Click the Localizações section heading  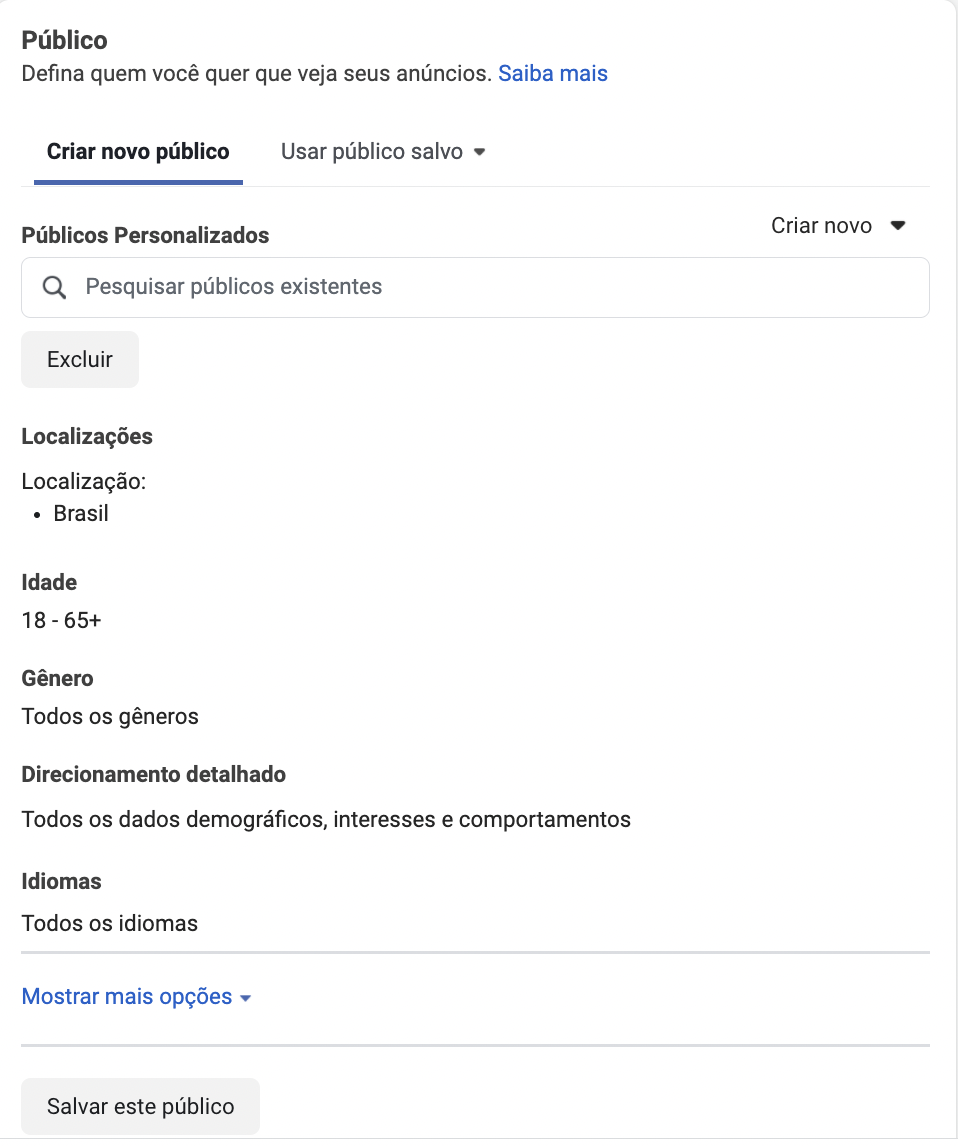tap(87, 436)
